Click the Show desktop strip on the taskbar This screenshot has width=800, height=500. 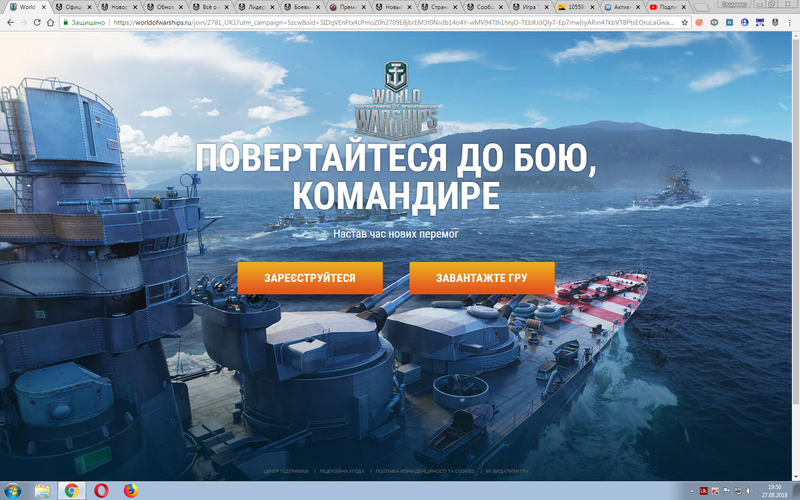point(796,491)
